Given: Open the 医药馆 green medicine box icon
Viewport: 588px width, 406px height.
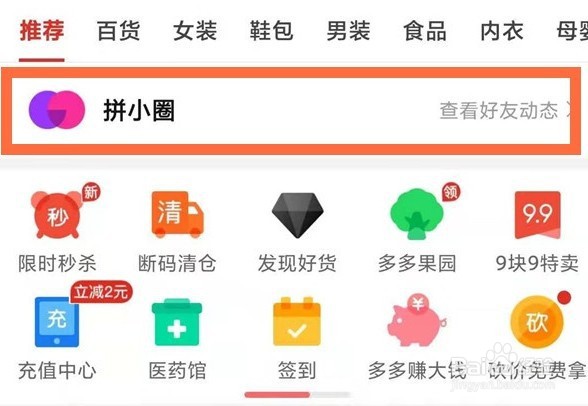Looking at the screenshot, I should [x=177, y=322].
